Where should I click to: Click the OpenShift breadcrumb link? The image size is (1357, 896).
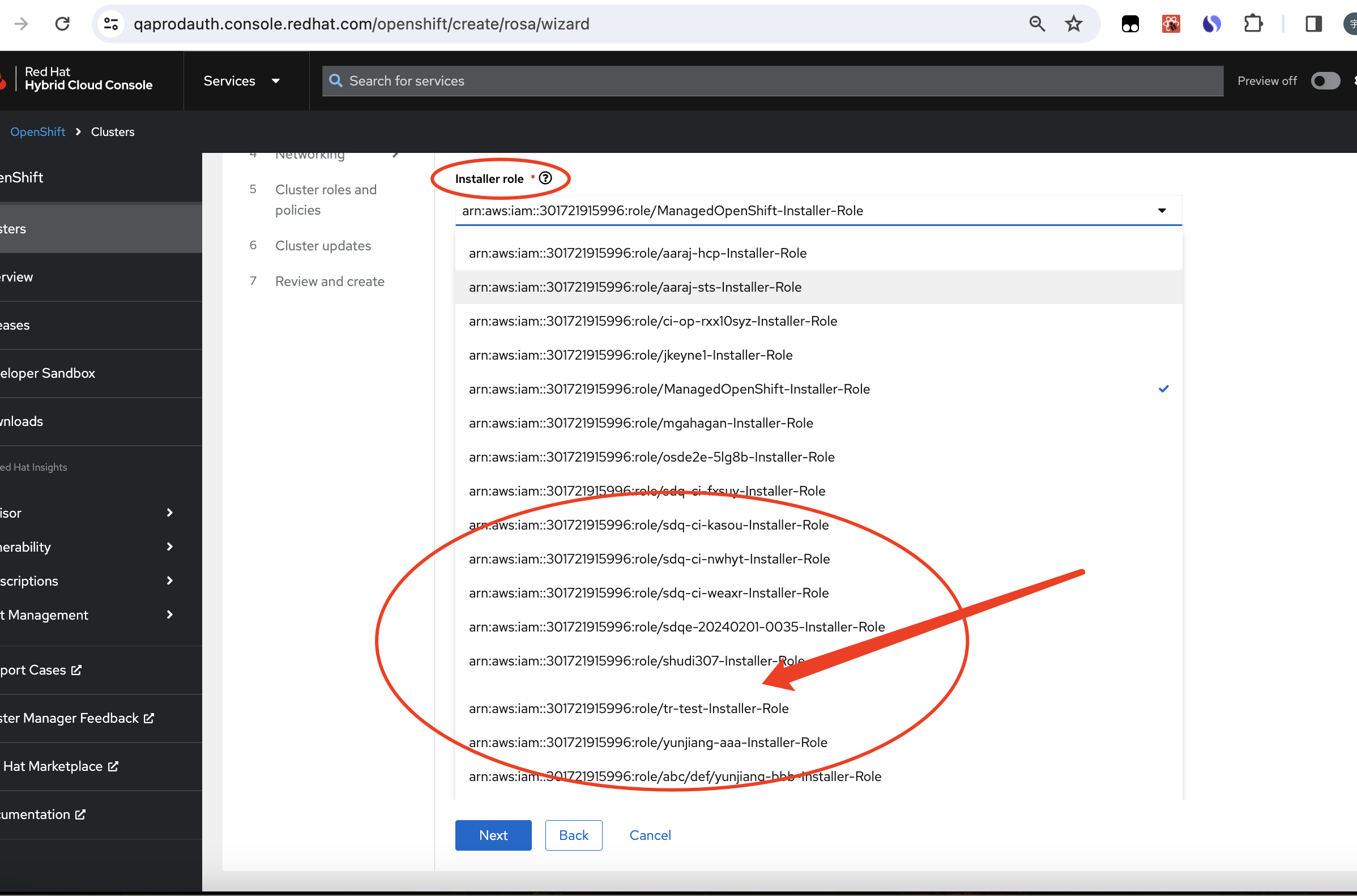(x=38, y=131)
